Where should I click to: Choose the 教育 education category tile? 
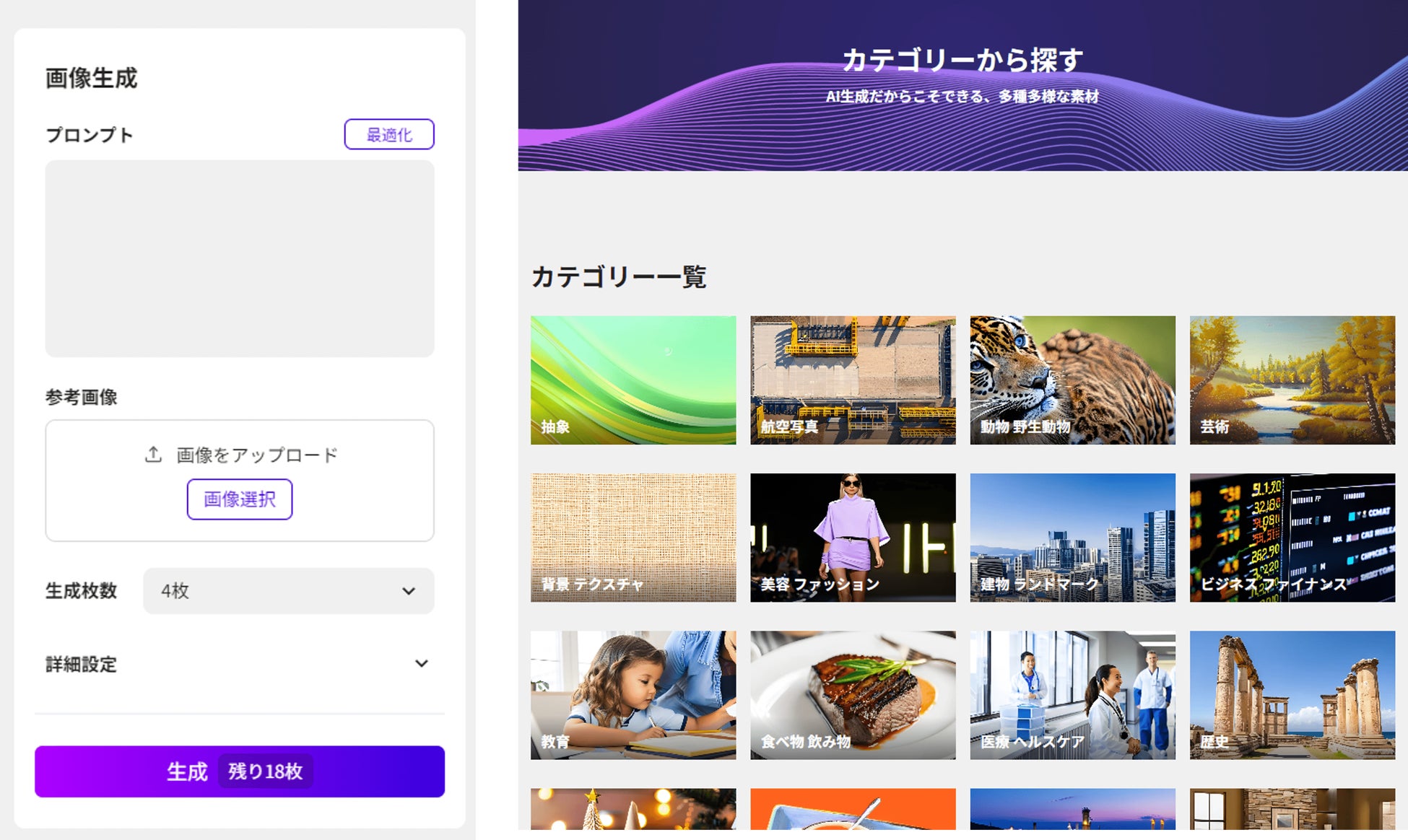633,695
